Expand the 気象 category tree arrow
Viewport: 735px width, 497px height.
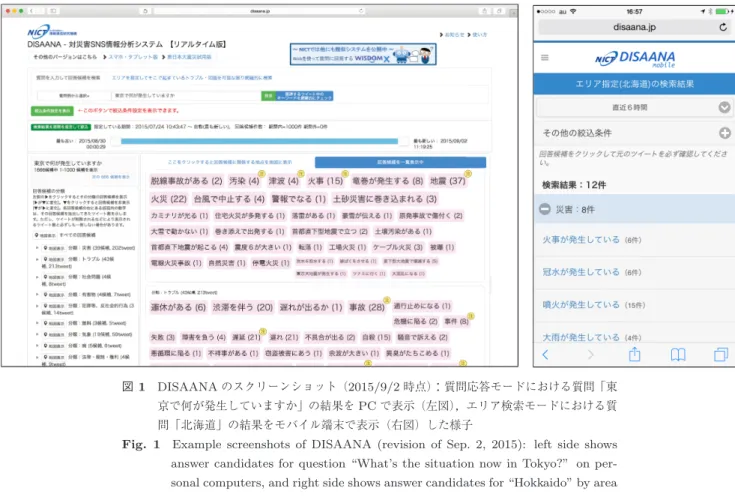pyautogui.click(x=38, y=335)
